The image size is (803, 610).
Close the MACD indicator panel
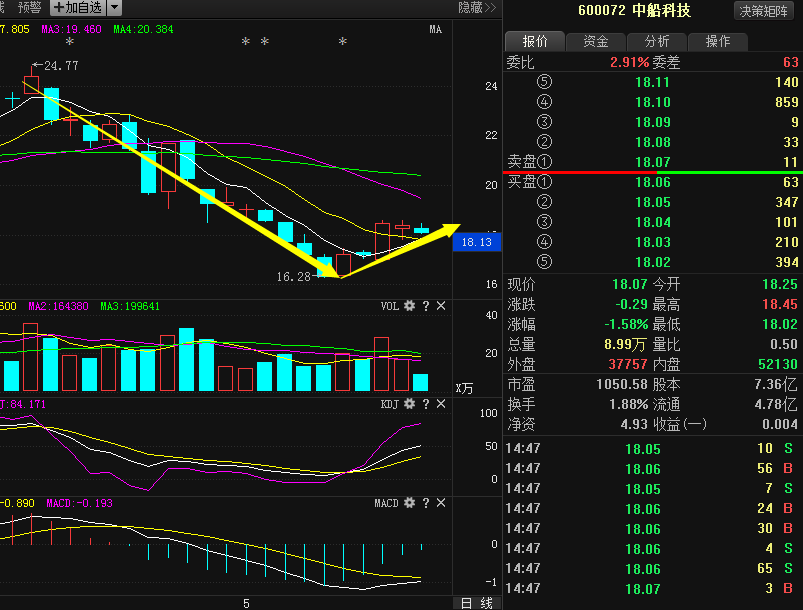[x=441, y=502]
